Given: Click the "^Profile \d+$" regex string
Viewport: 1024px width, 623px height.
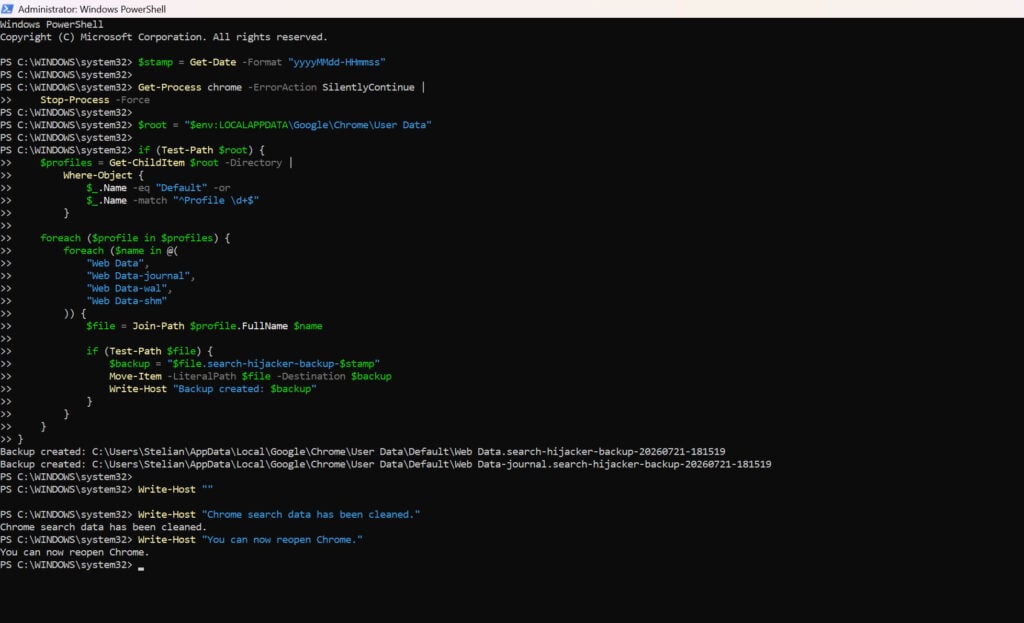Looking at the screenshot, I should [216, 200].
